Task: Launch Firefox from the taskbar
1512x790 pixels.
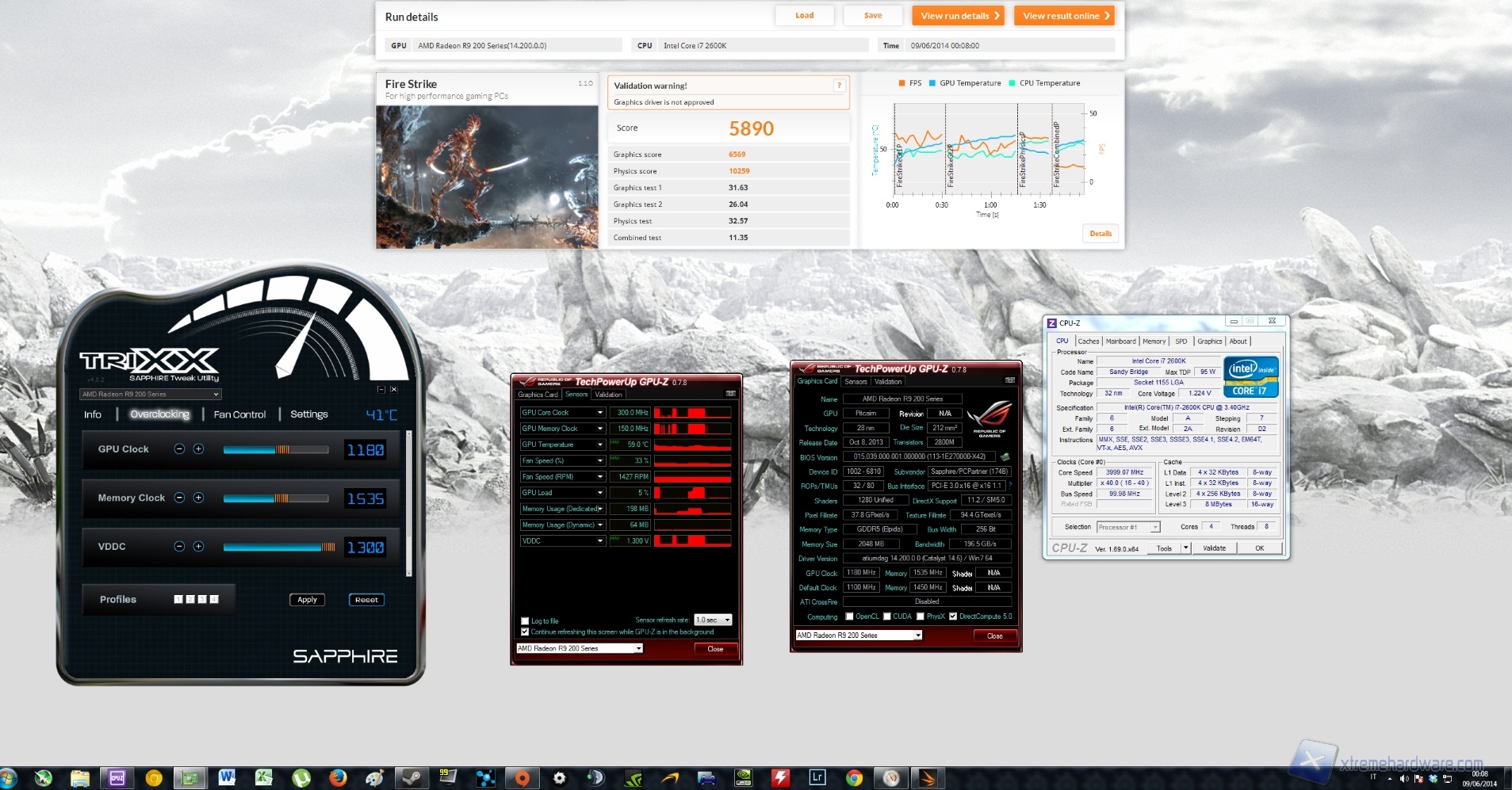Action: click(338, 778)
